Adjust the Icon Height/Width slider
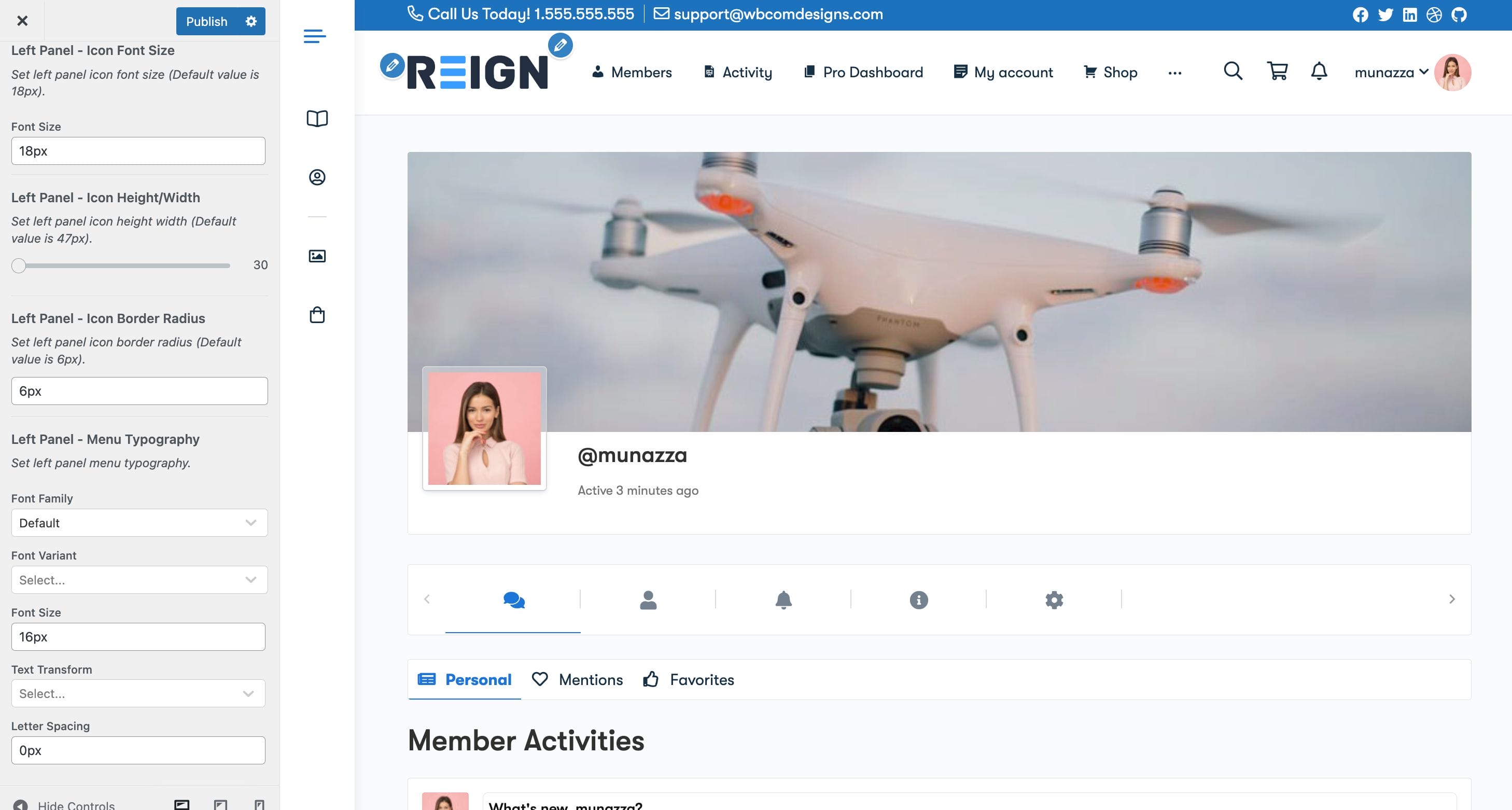Viewport: 1512px width, 810px height. coord(19,266)
